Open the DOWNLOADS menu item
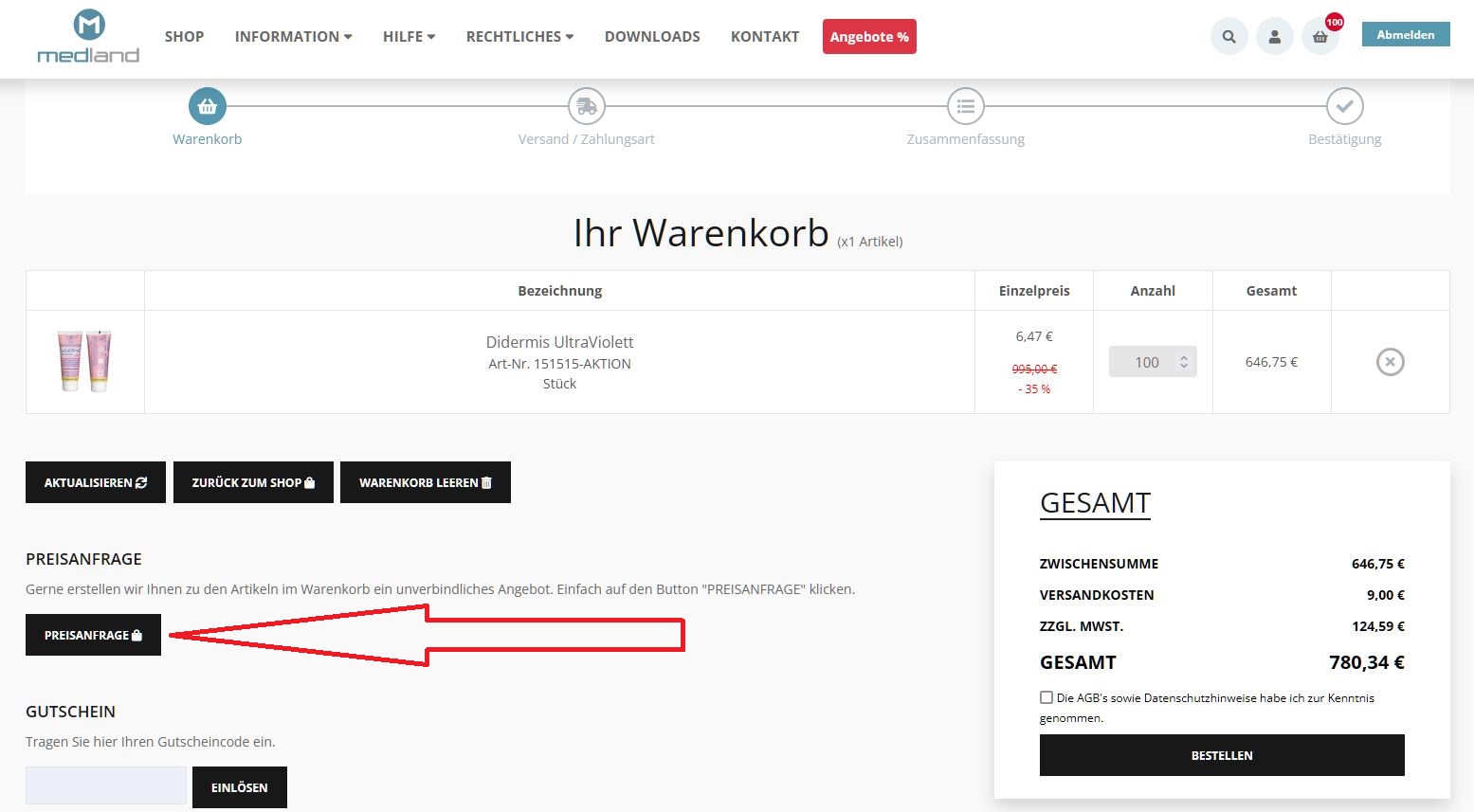Image resolution: width=1474 pixels, height=812 pixels. click(652, 37)
